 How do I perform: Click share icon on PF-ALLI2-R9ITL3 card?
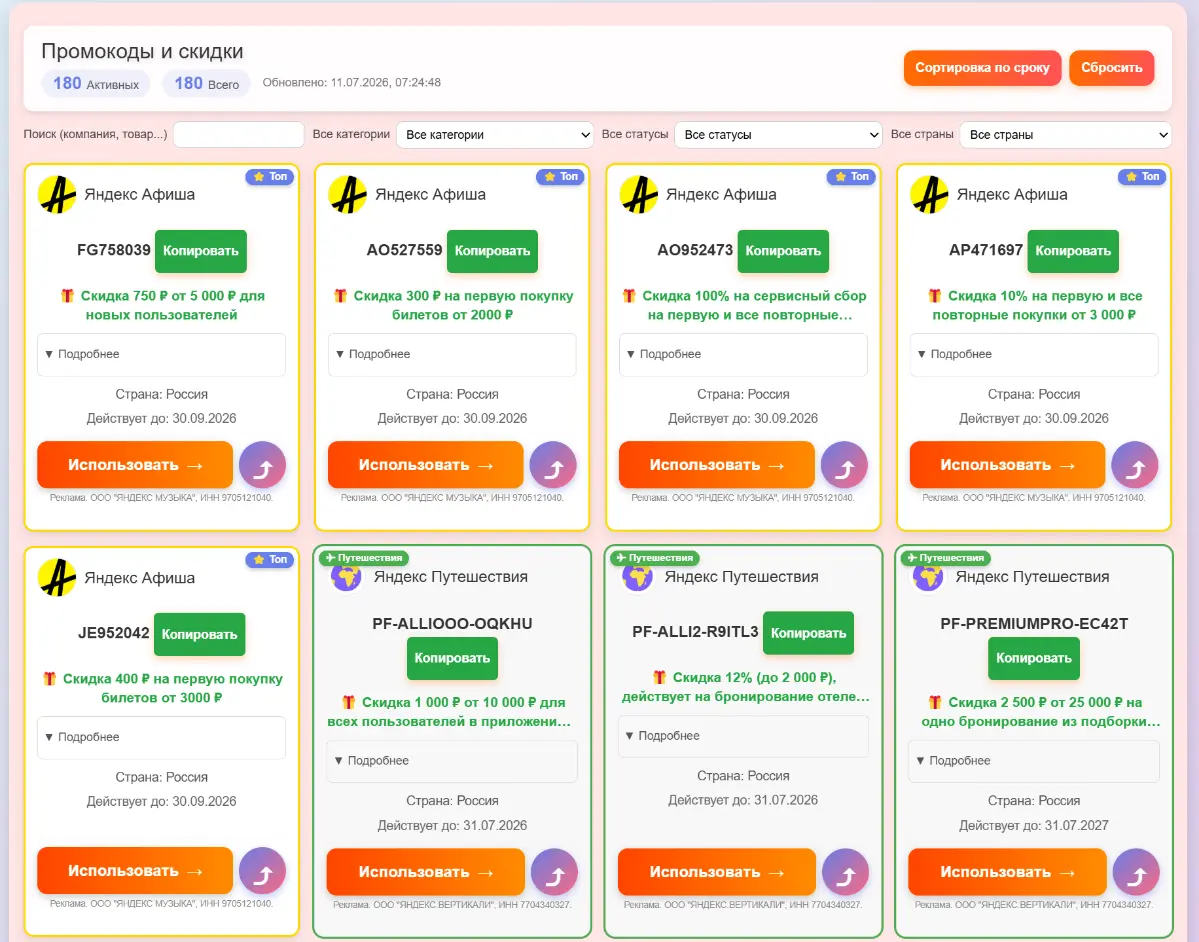pos(846,872)
